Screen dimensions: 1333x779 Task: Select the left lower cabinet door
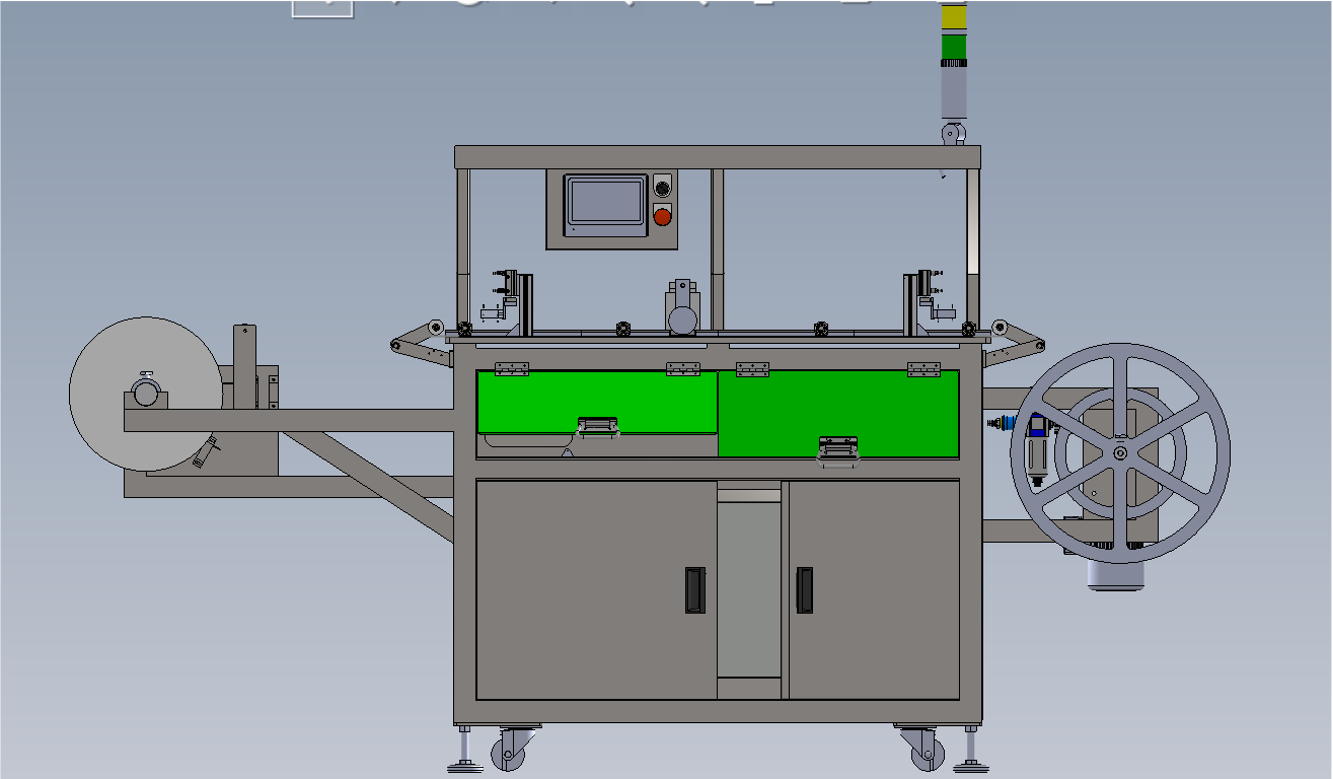click(x=595, y=590)
